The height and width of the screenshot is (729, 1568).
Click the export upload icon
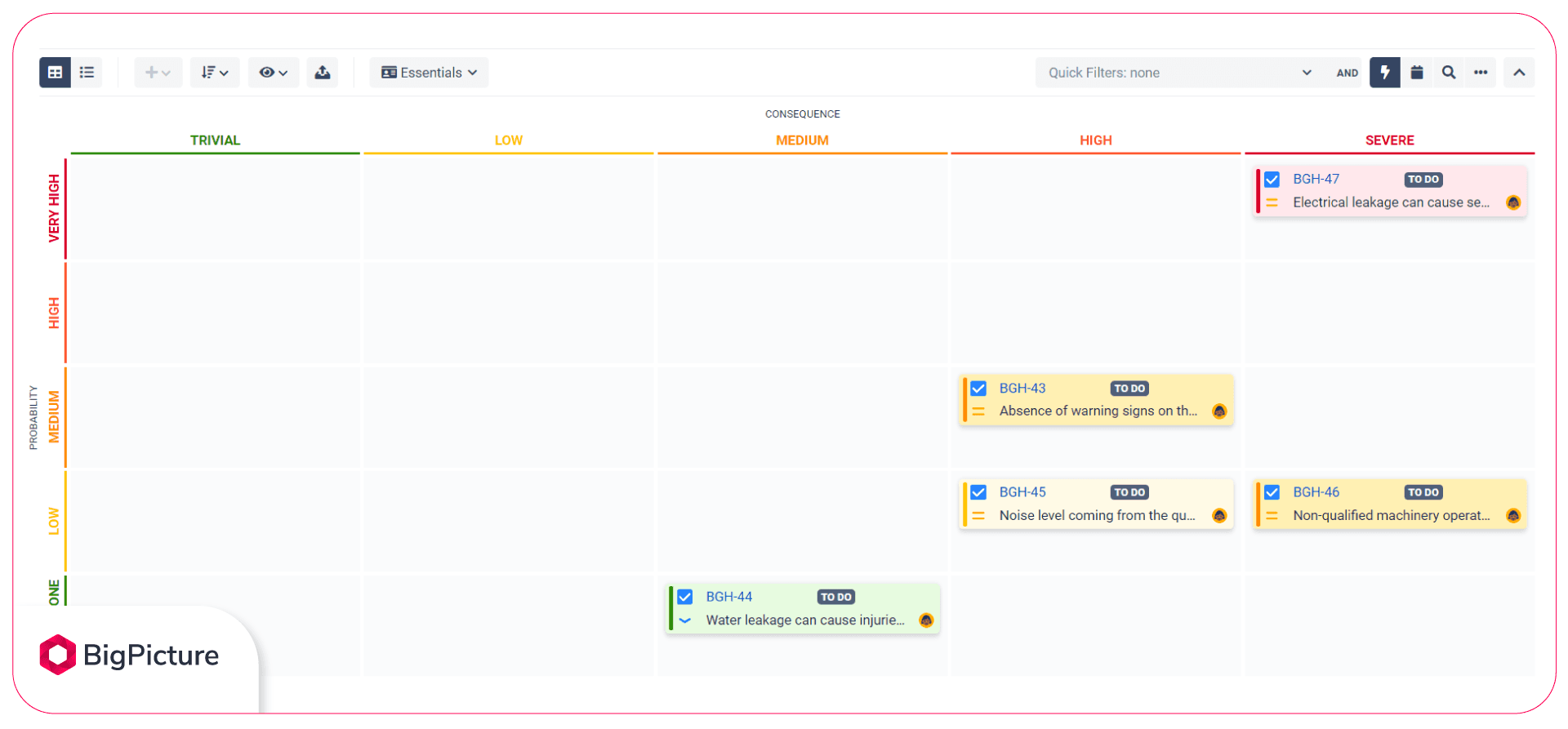tap(323, 73)
